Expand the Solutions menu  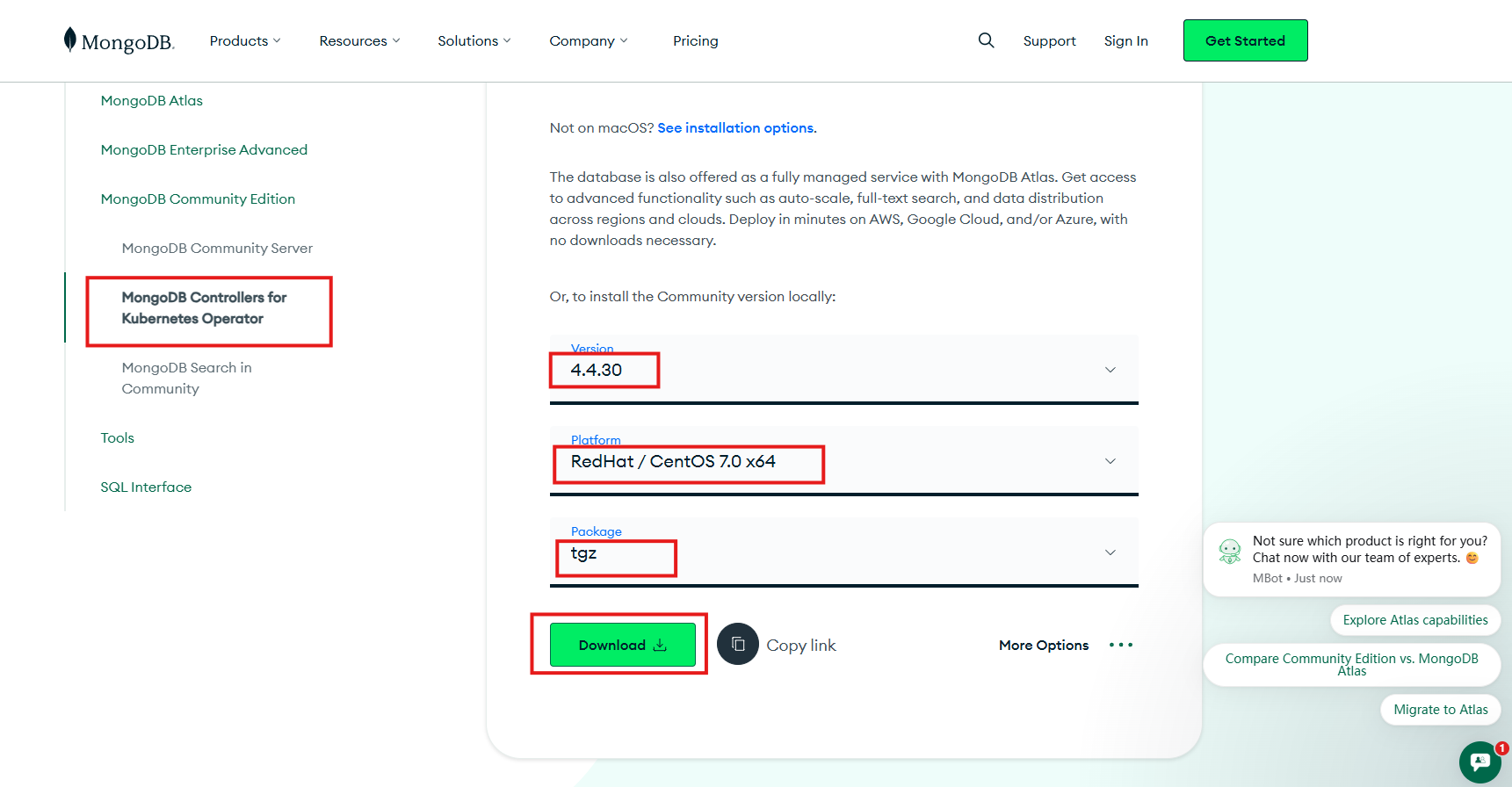(x=474, y=41)
